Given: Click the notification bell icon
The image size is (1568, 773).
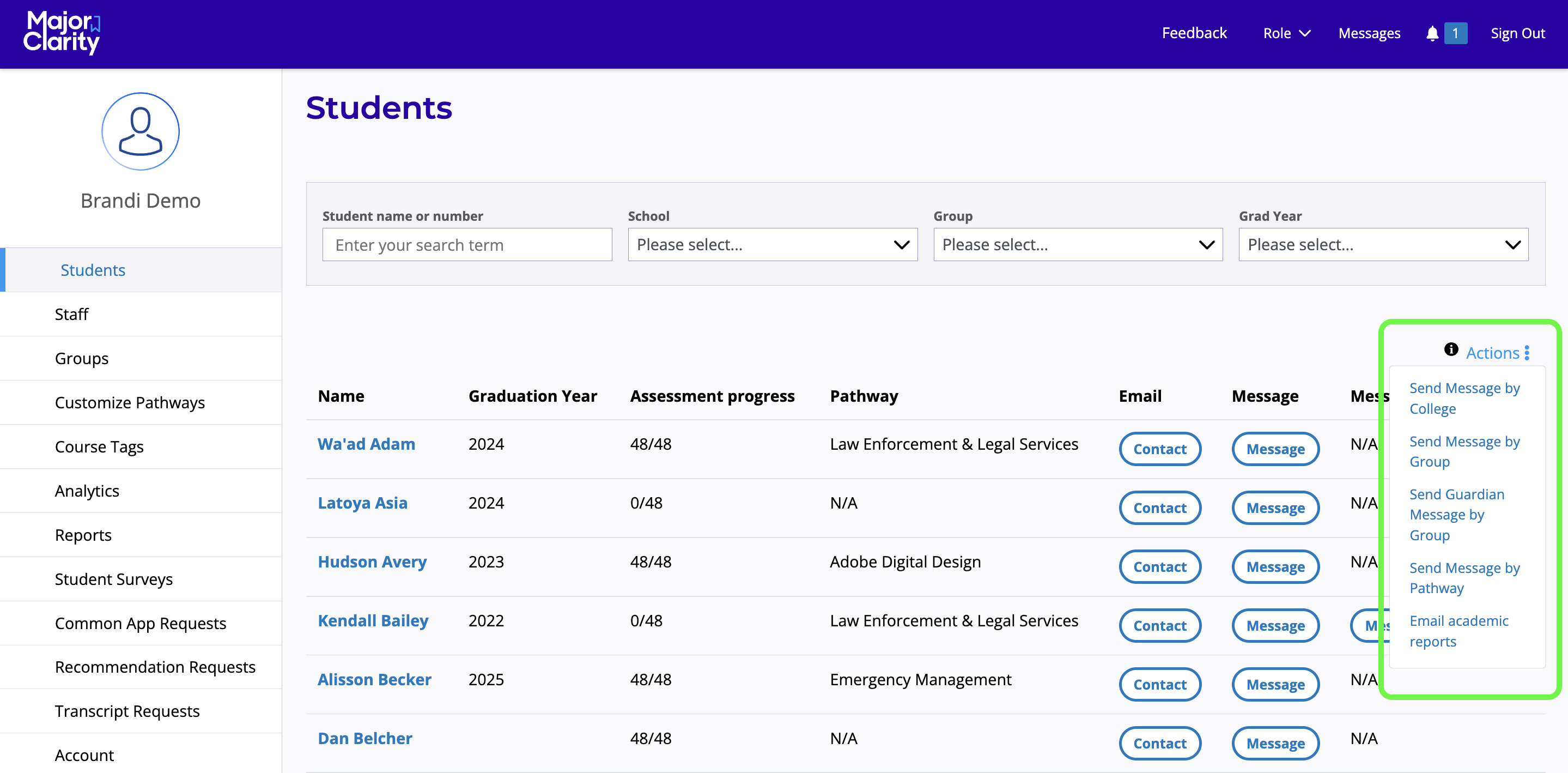Looking at the screenshot, I should tap(1432, 33).
